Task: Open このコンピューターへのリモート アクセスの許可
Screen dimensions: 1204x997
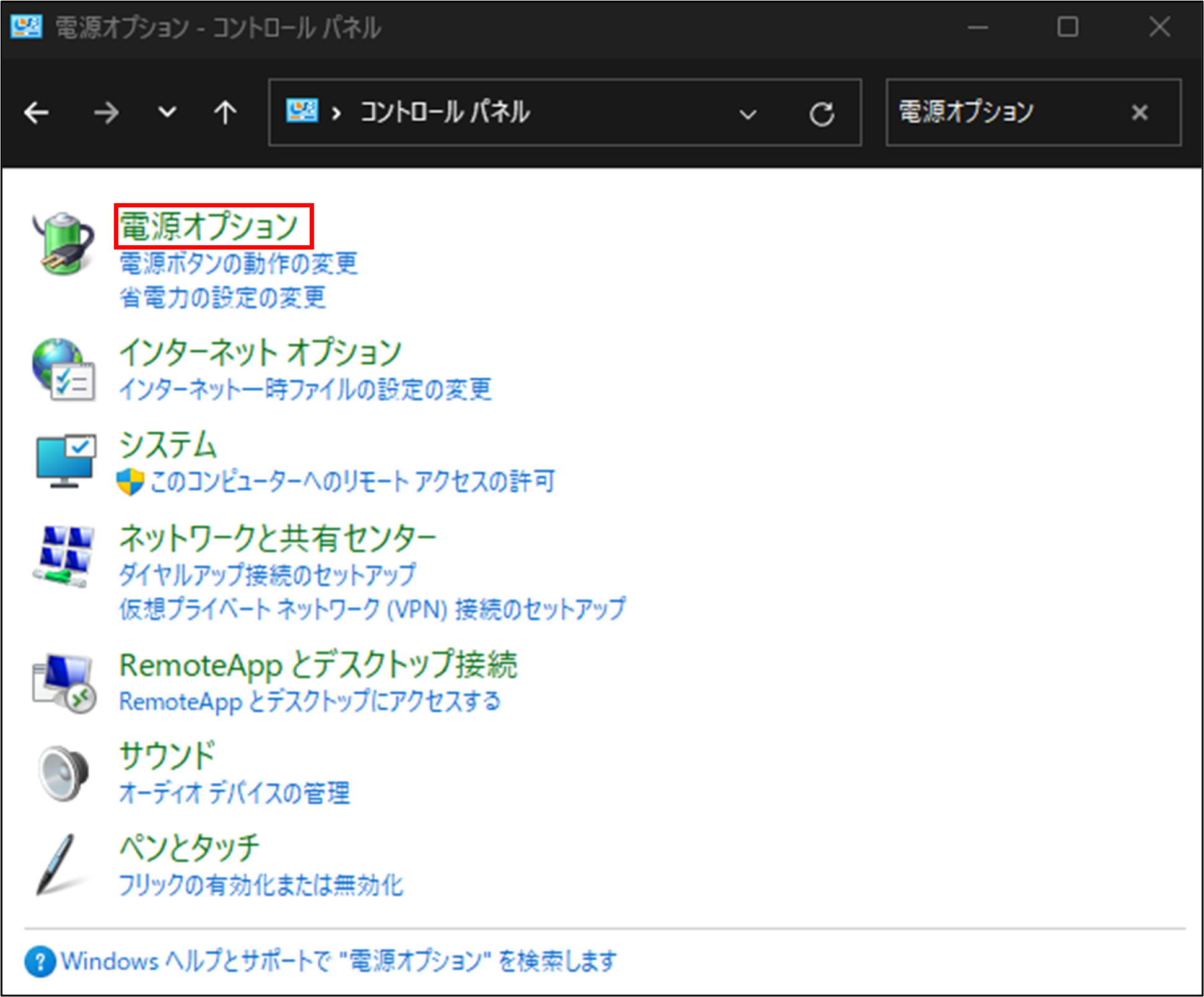Action: click(352, 481)
